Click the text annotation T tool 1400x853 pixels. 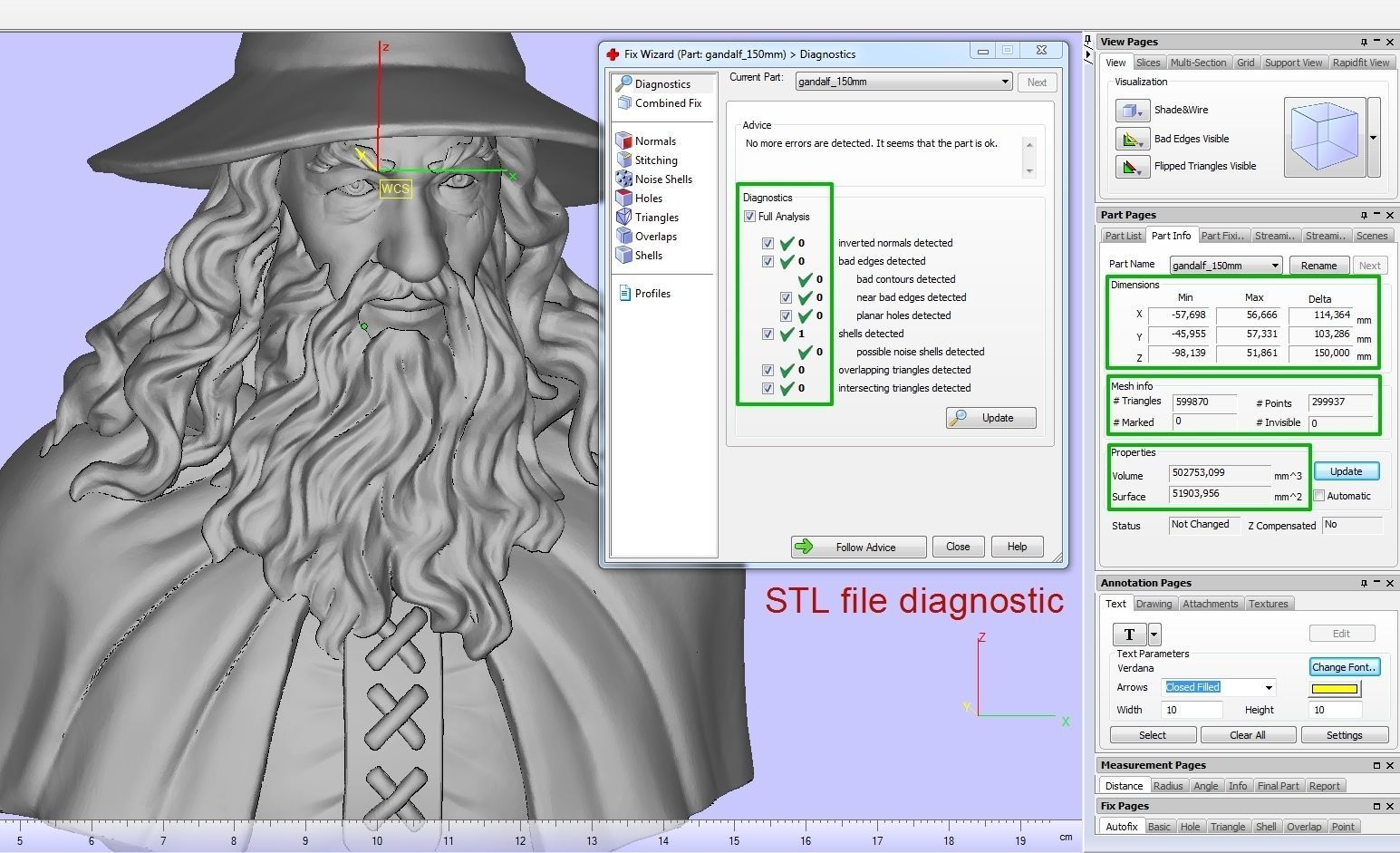click(1129, 634)
